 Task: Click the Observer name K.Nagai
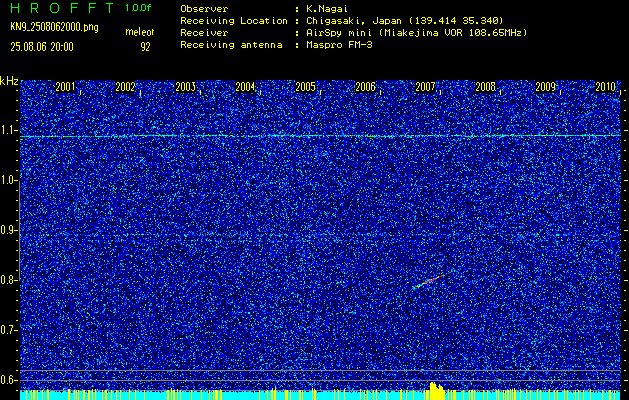[326, 8]
